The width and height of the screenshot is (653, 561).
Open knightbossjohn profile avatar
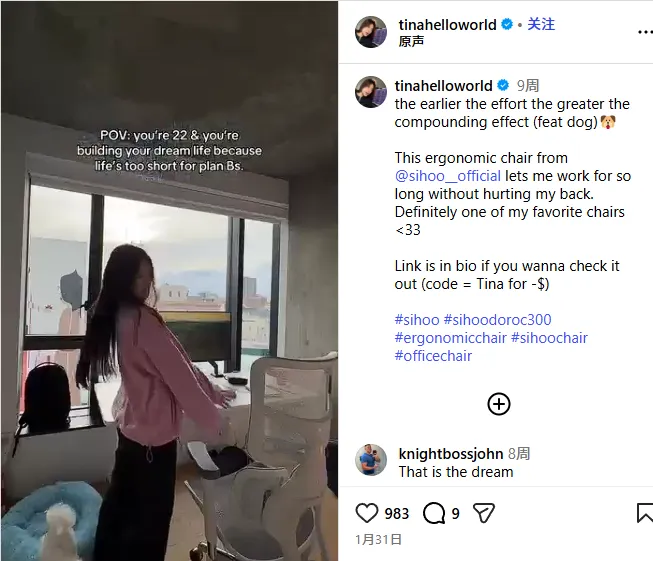pos(371,460)
